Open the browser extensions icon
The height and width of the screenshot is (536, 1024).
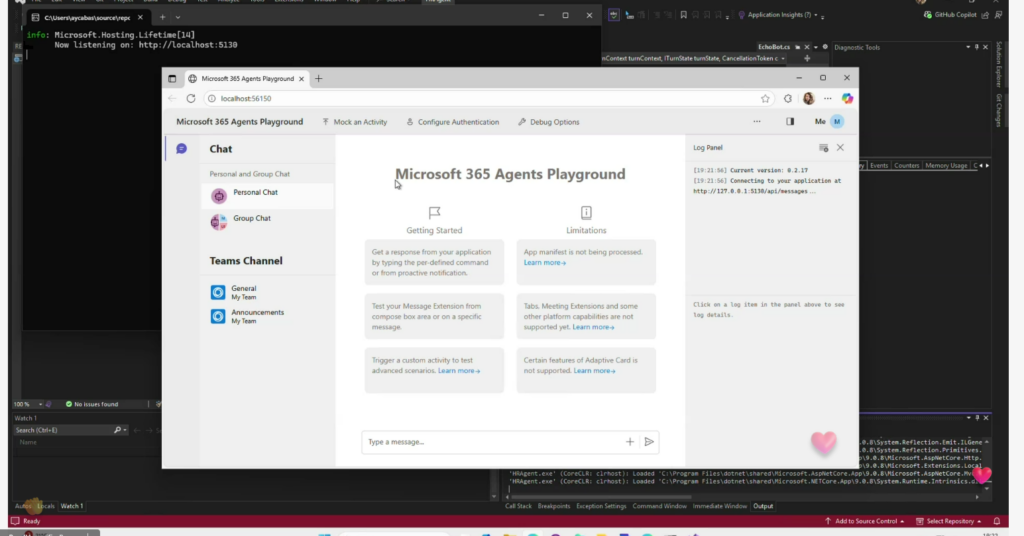click(x=788, y=99)
